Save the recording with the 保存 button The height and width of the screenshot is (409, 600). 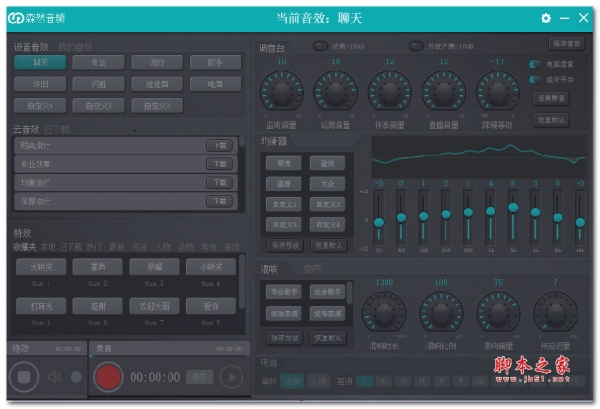tap(199, 377)
